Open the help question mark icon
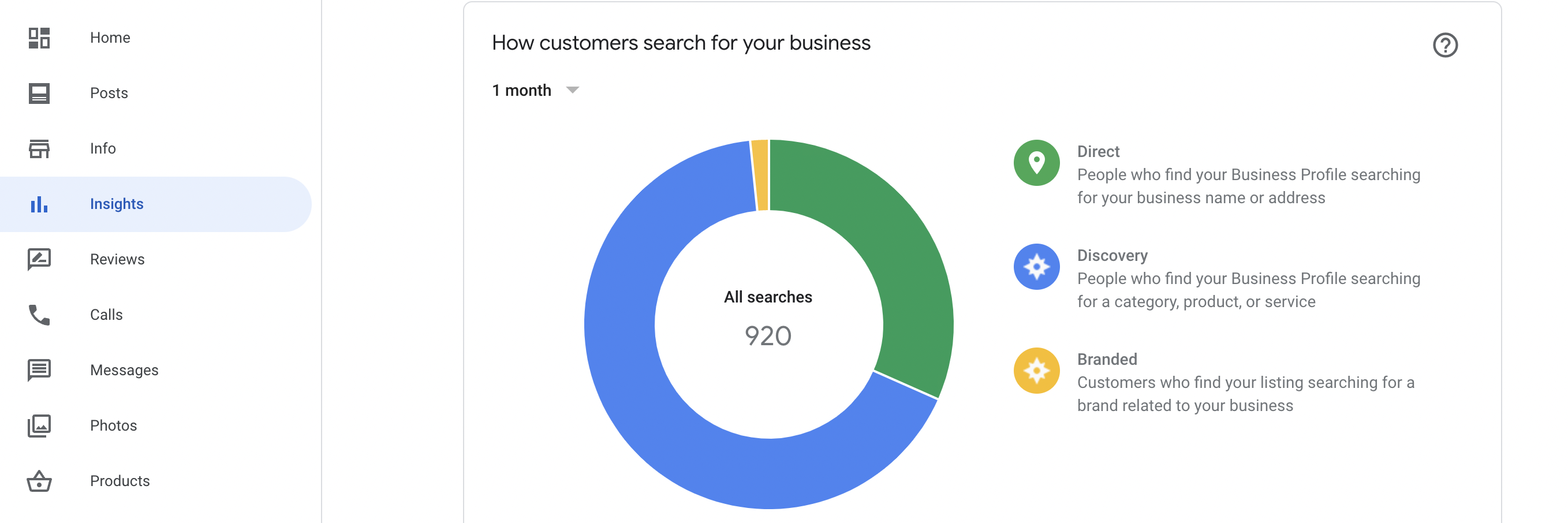The width and height of the screenshot is (1568, 523). click(1445, 45)
